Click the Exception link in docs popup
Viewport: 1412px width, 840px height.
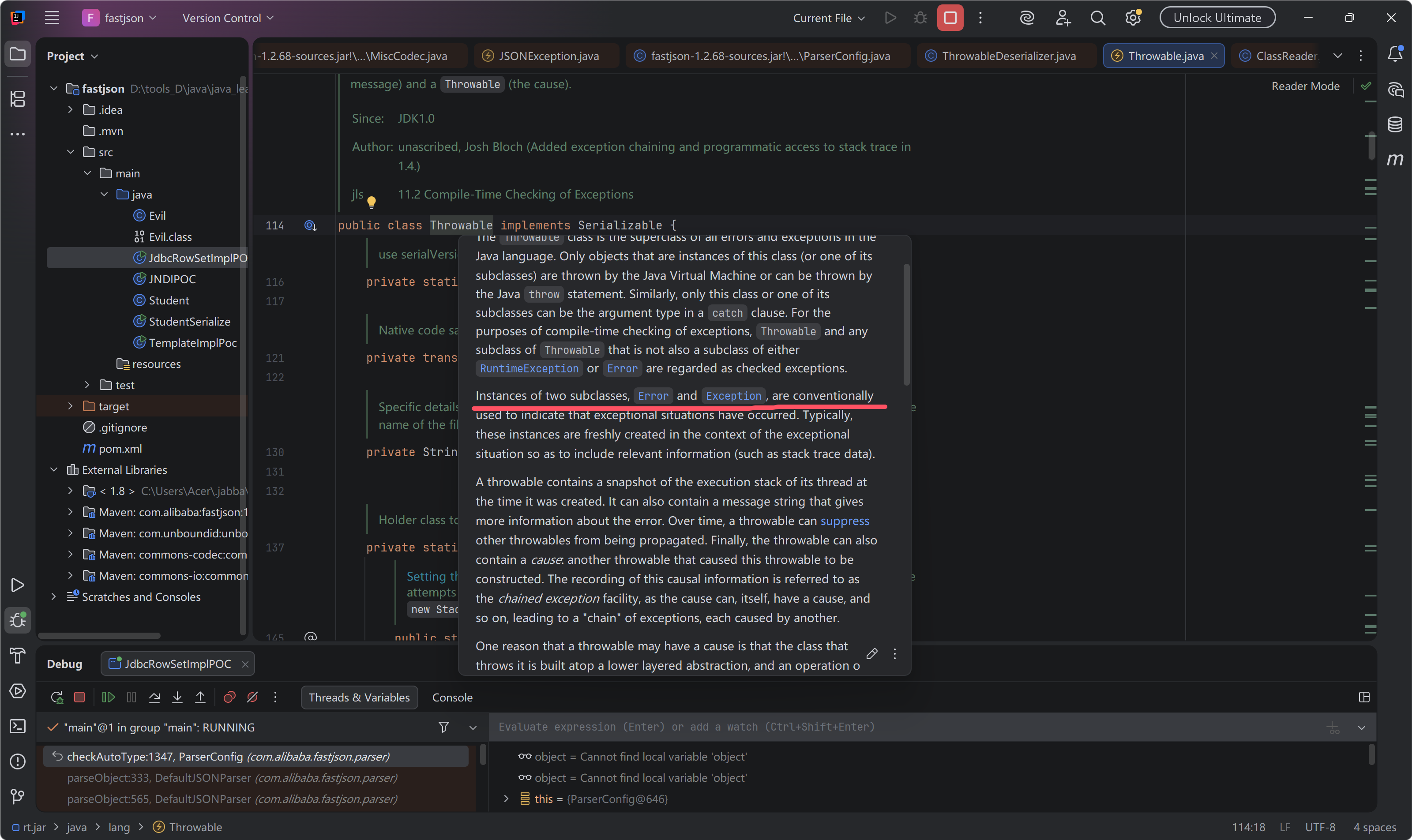coord(733,396)
